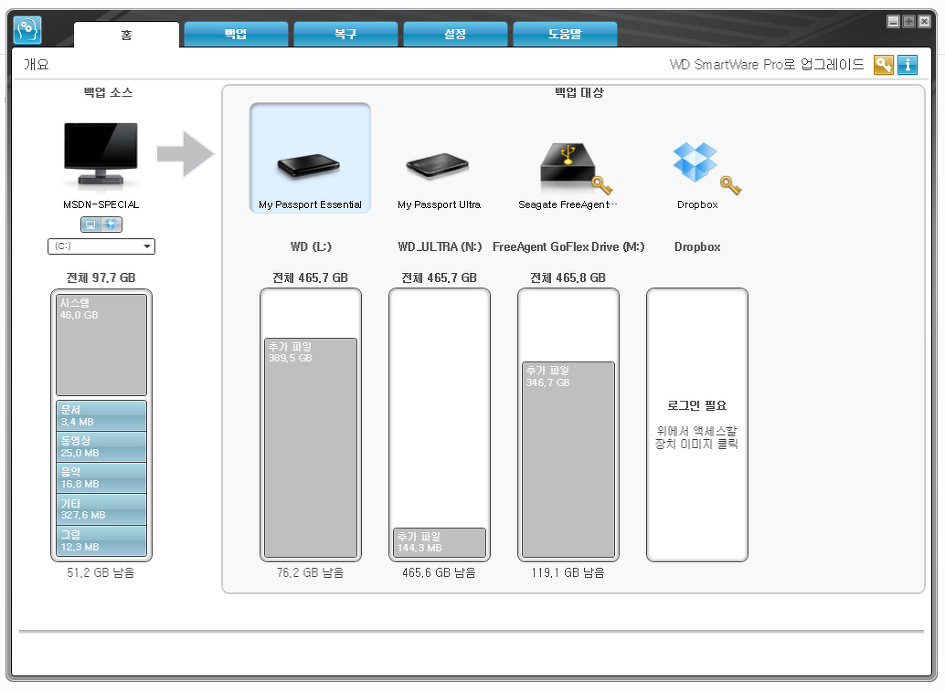Maximize the WD SmartWare window

click(909, 22)
